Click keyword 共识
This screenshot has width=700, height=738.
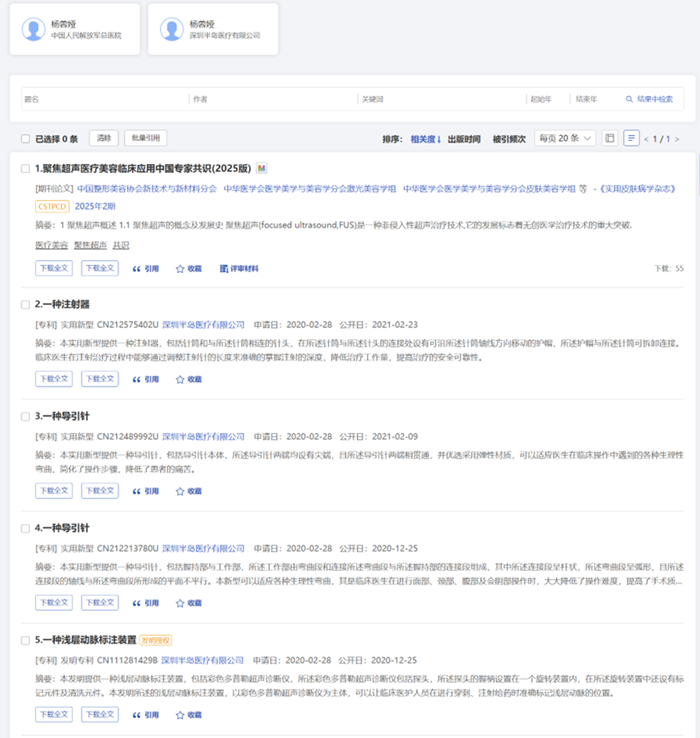[121, 245]
